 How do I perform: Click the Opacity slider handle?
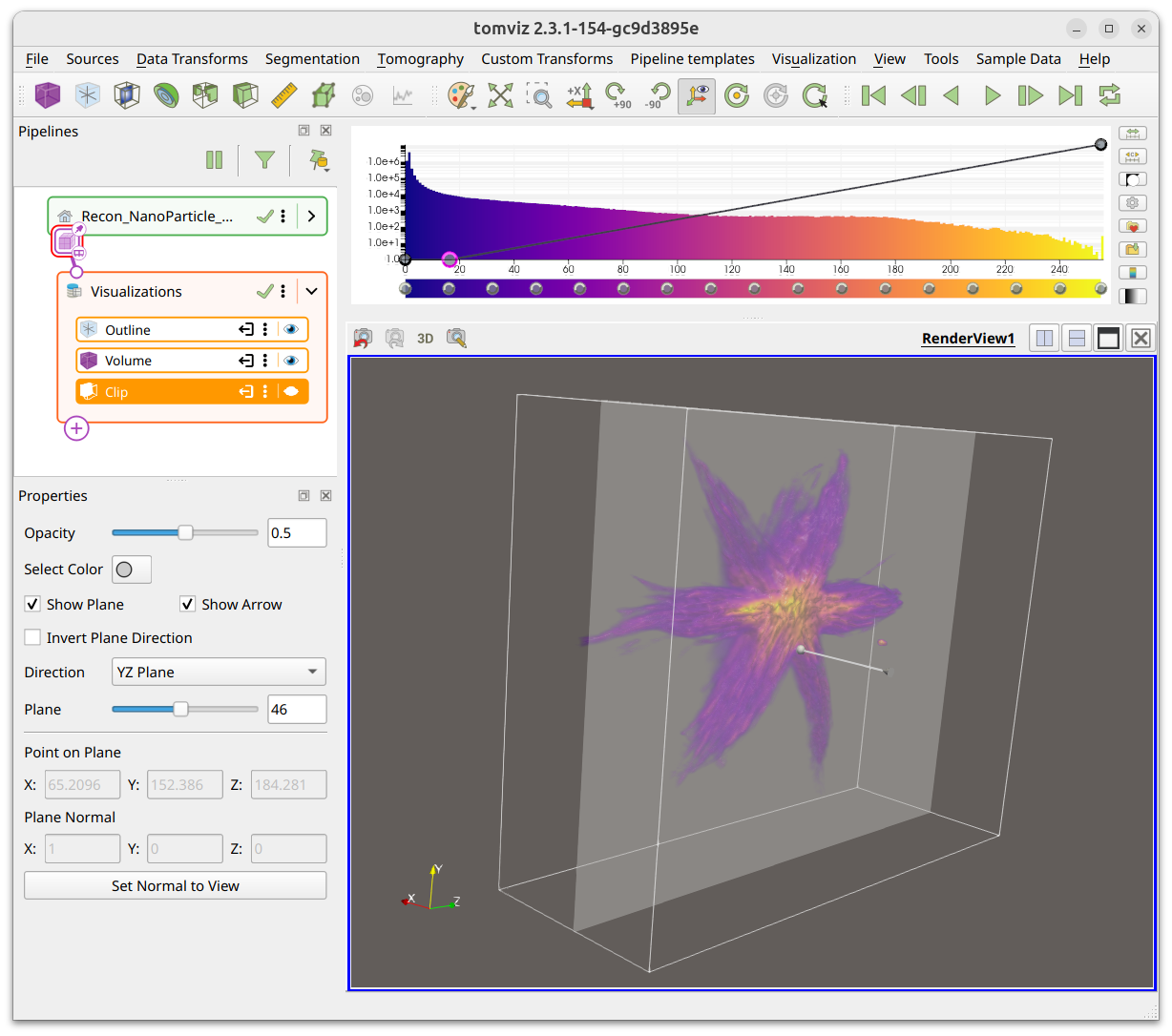[186, 532]
